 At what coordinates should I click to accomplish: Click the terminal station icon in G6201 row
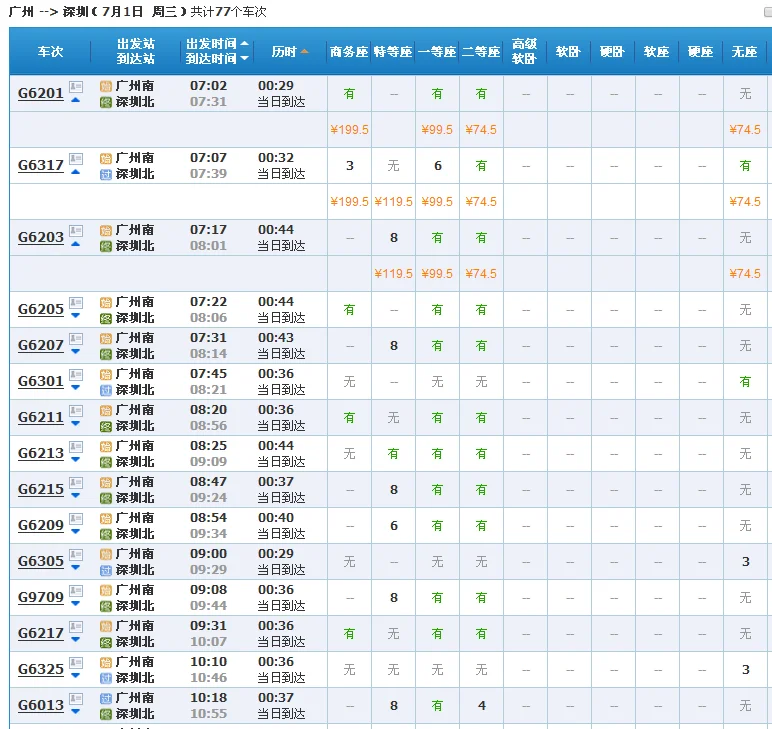(x=106, y=102)
